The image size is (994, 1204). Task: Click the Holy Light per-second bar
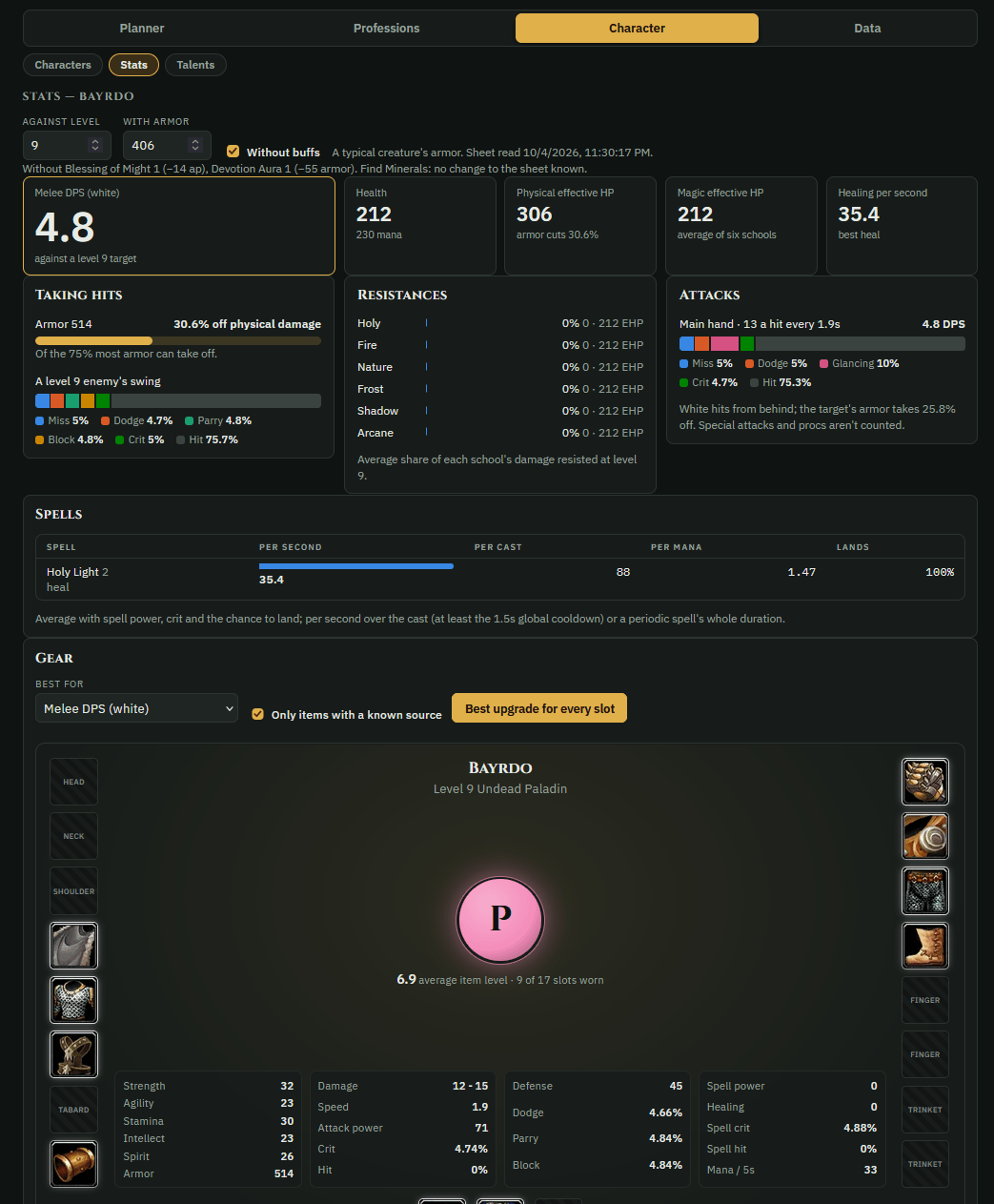(356, 566)
